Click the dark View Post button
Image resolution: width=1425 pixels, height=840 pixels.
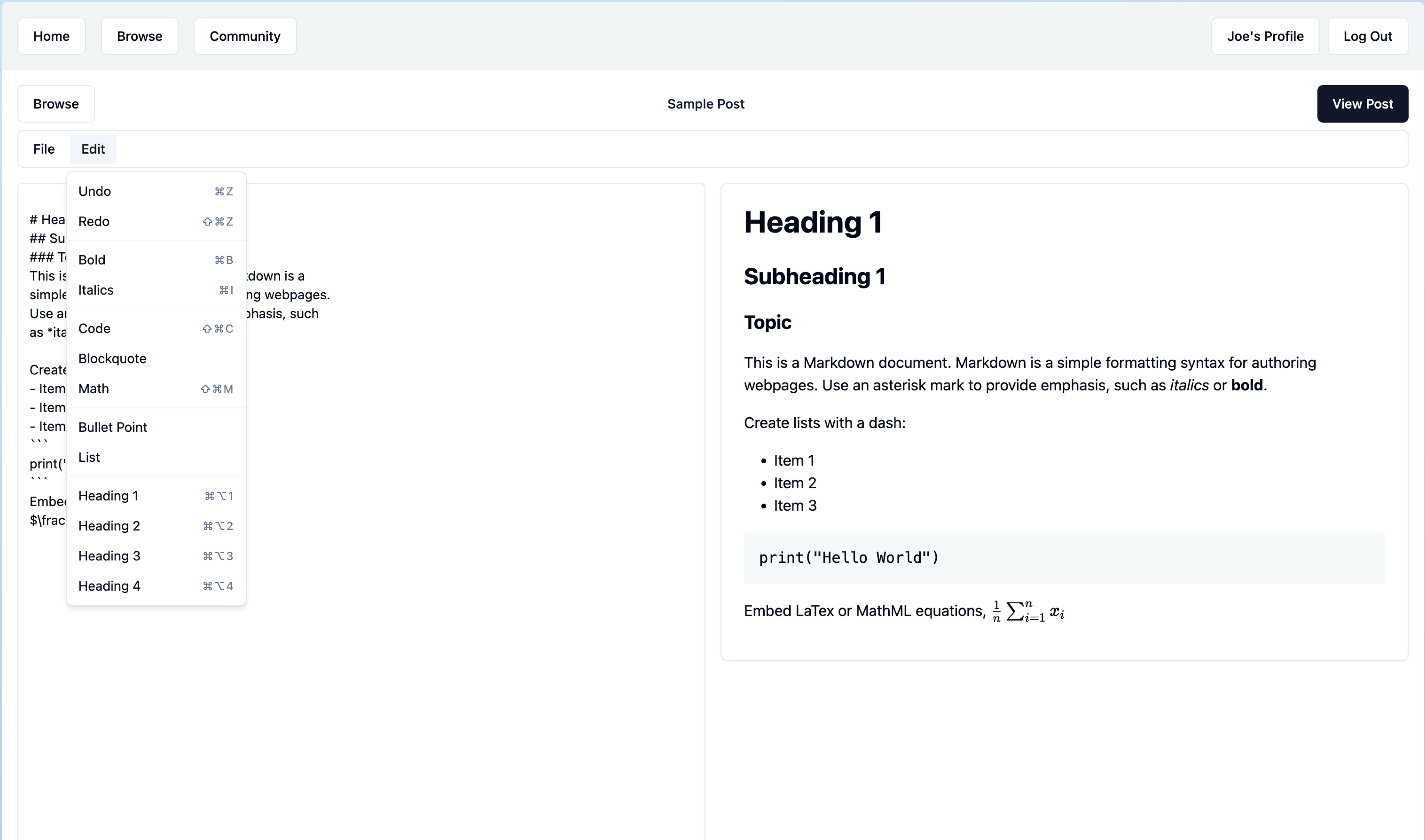point(1362,104)
